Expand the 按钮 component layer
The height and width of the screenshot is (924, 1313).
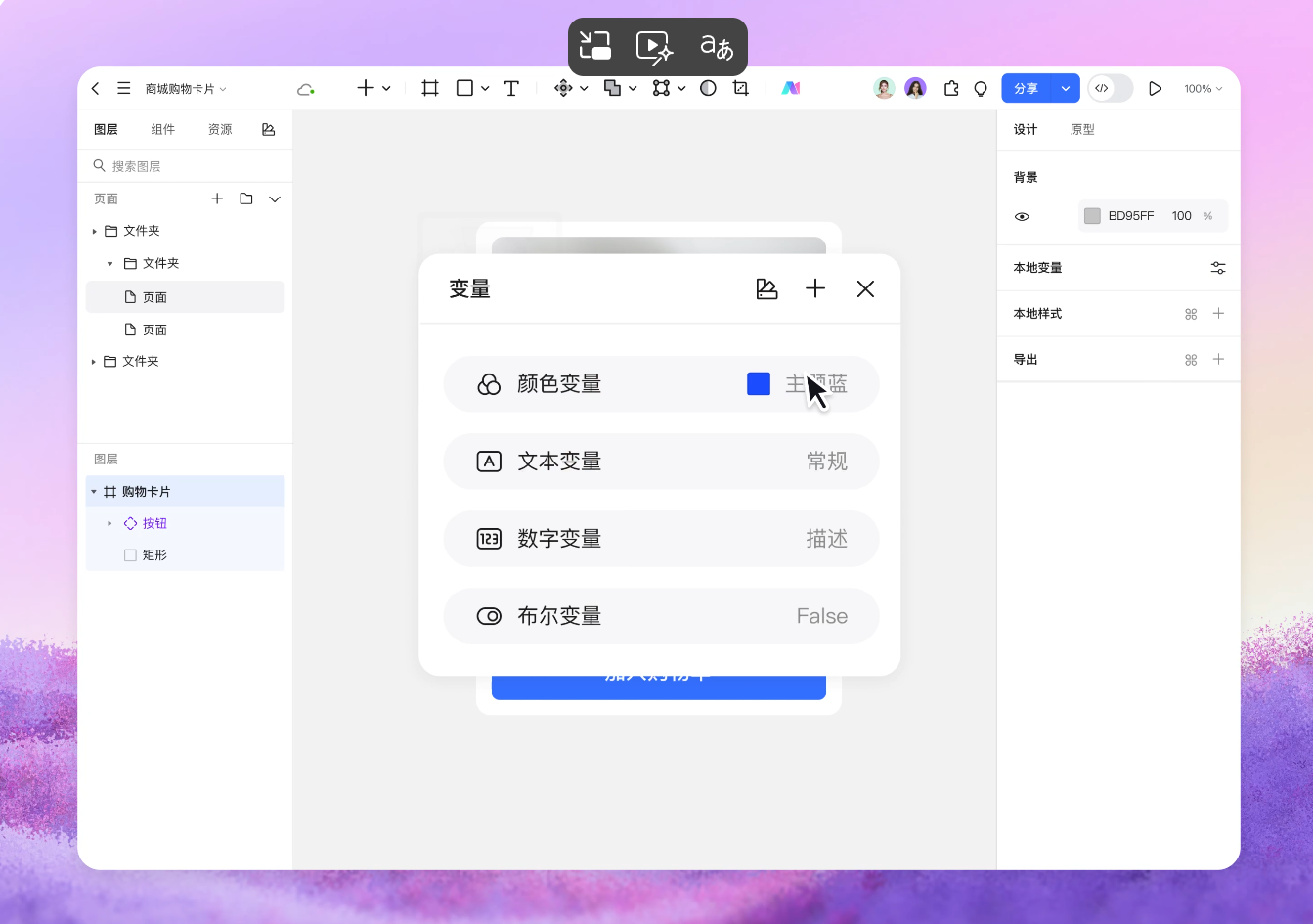pos(109,523)
